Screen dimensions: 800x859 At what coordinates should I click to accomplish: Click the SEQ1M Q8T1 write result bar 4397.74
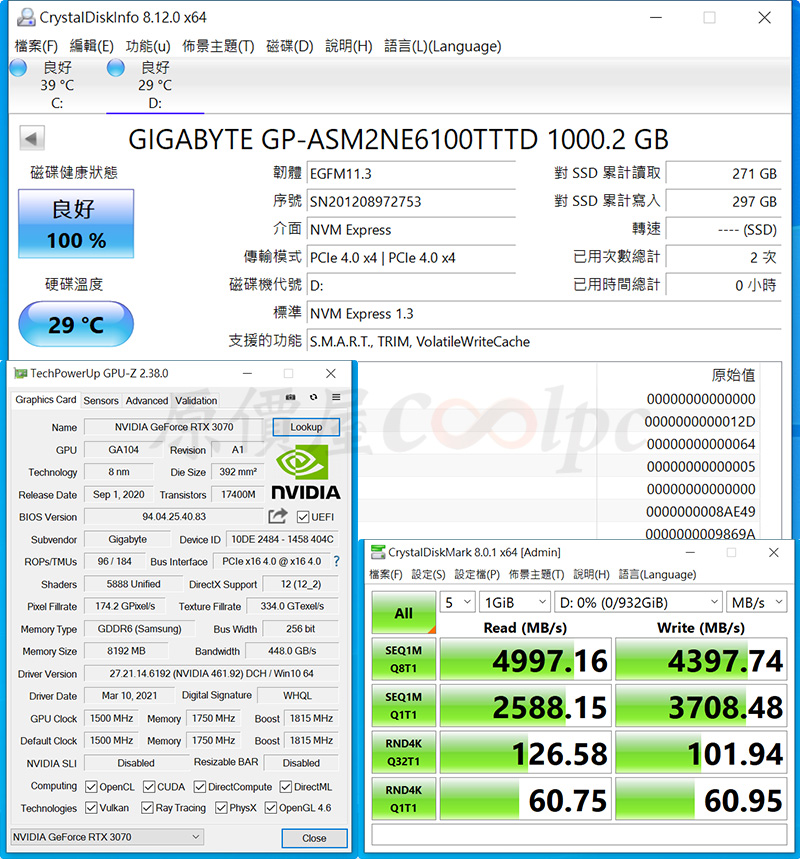[701, 659]
